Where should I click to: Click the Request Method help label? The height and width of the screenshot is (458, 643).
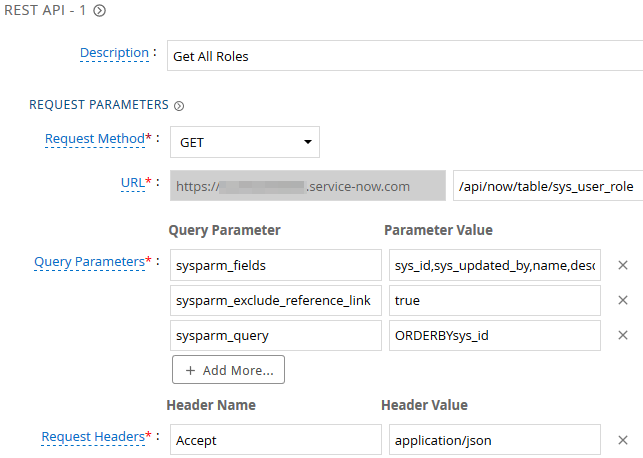tap(95, 139)
